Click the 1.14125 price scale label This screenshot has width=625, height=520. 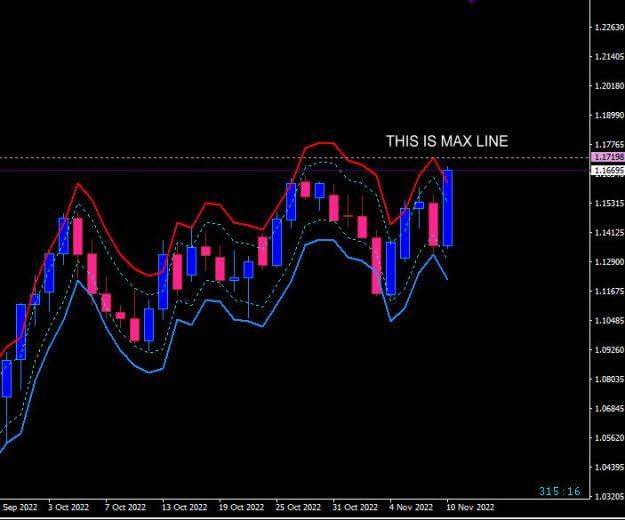(609, 233)
